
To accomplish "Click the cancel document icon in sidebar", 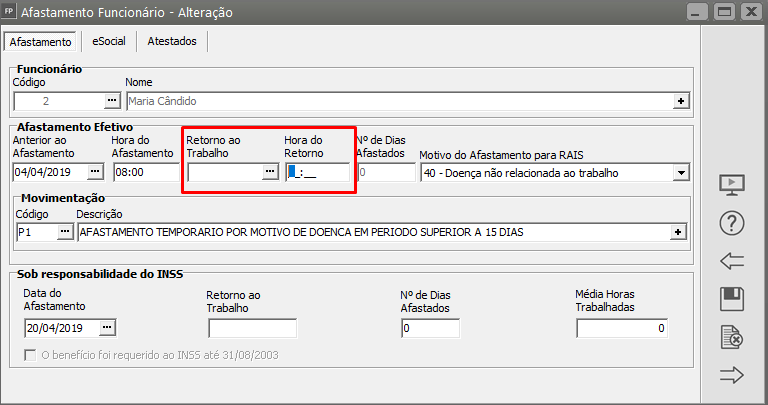I will pos(732,337).
